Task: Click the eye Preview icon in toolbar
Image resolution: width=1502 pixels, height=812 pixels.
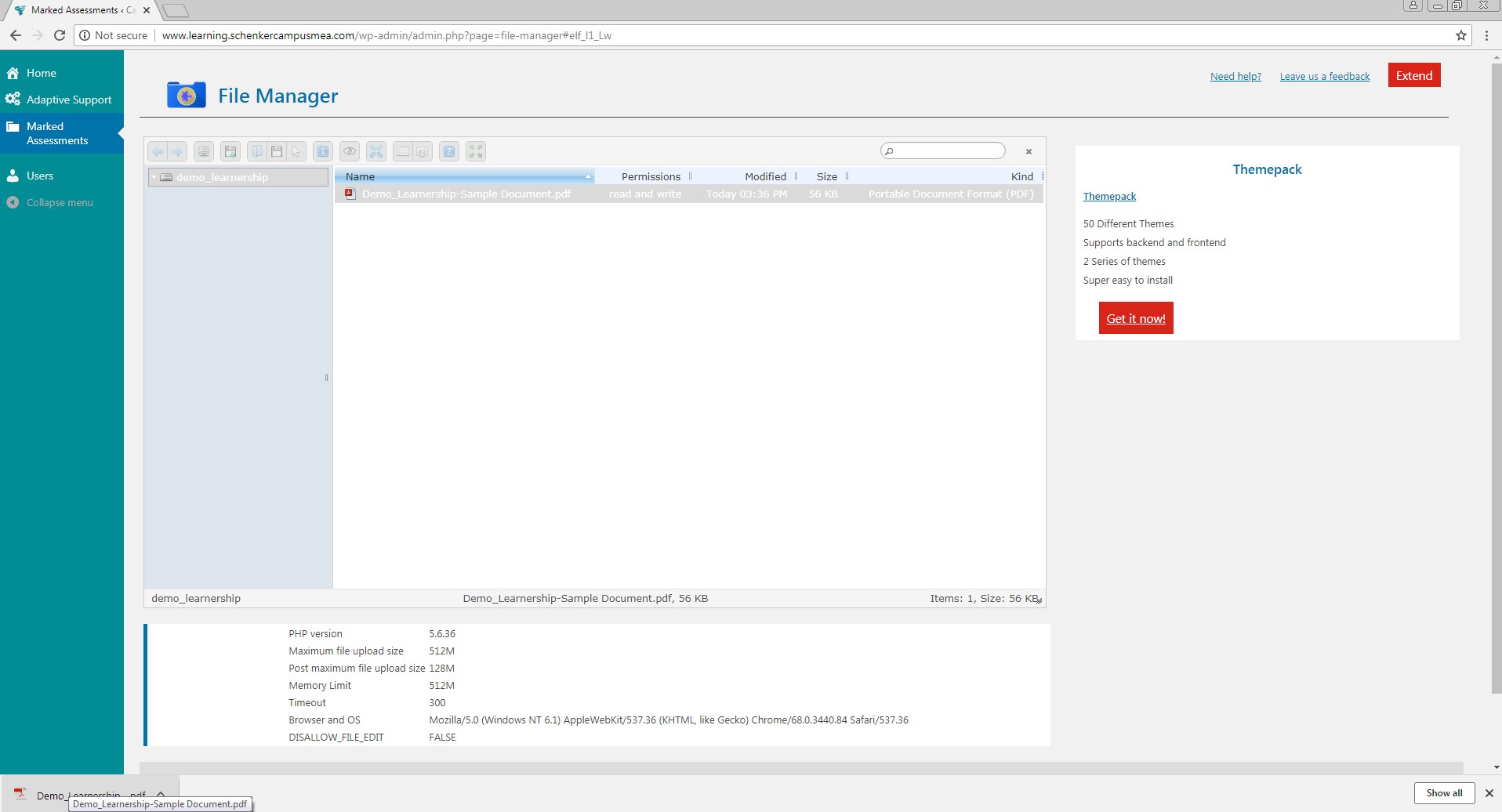Action: pos(350,151)
